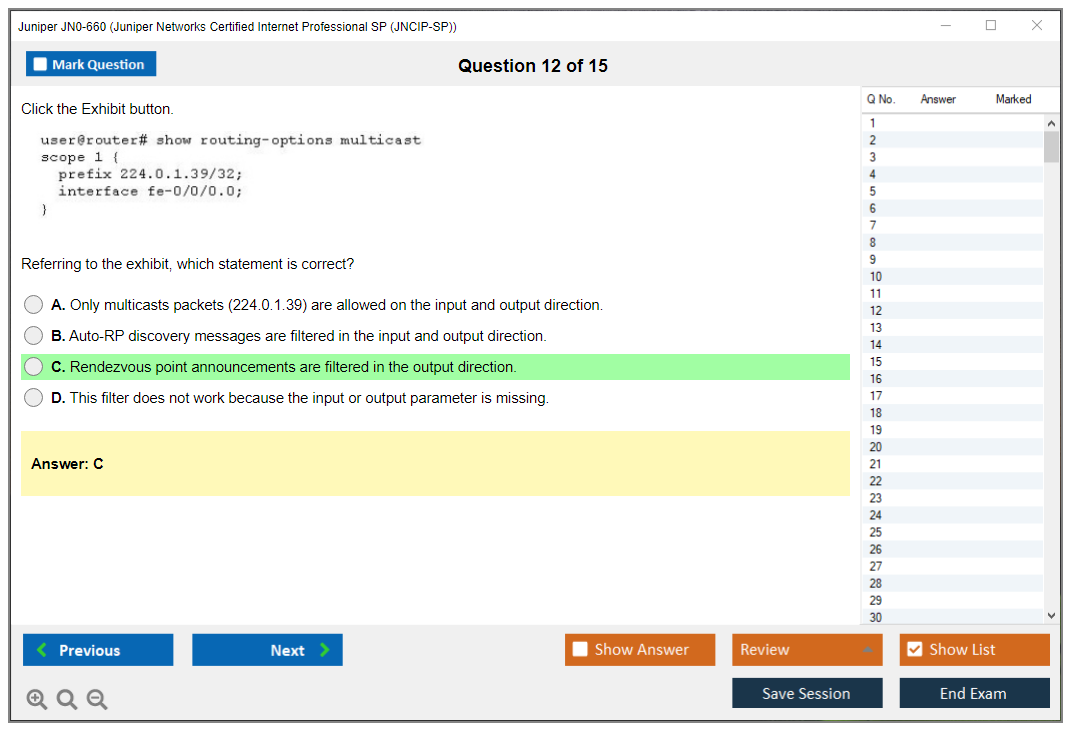The image size is (1075, 735).
Task: Click the zoom in magnifier icon
Action: point(37,700)
